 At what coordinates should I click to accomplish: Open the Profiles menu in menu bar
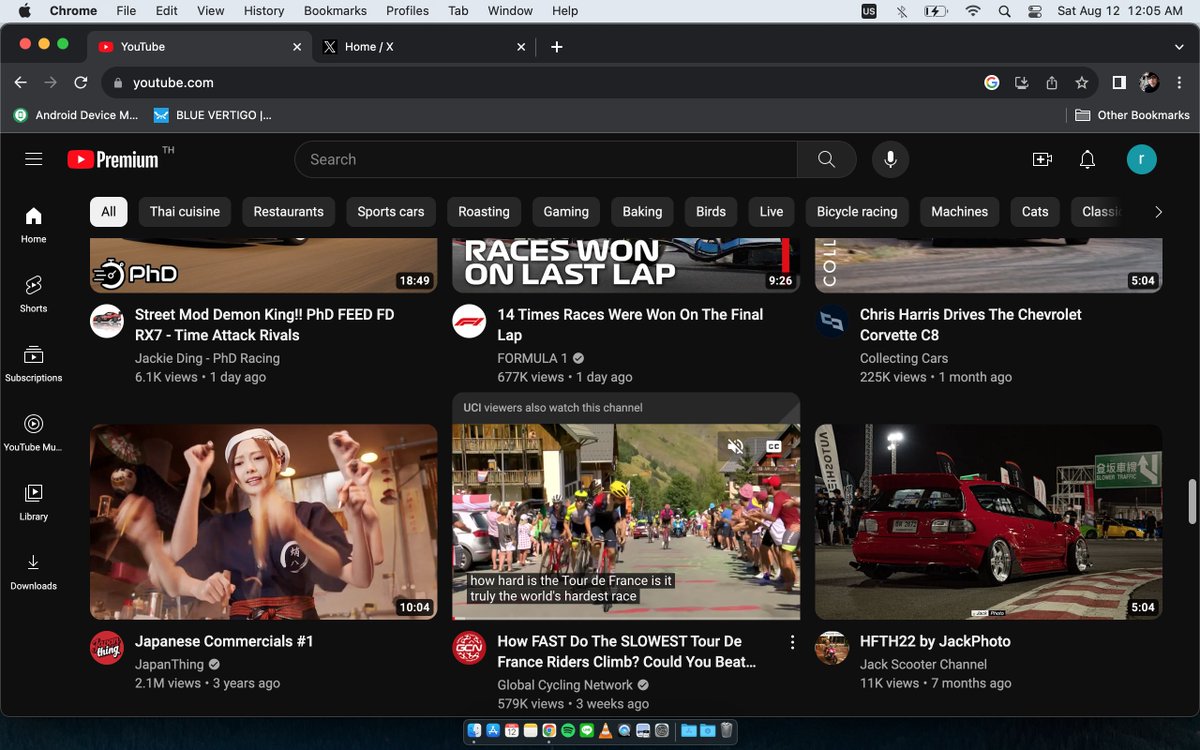[x=407, y=11]
